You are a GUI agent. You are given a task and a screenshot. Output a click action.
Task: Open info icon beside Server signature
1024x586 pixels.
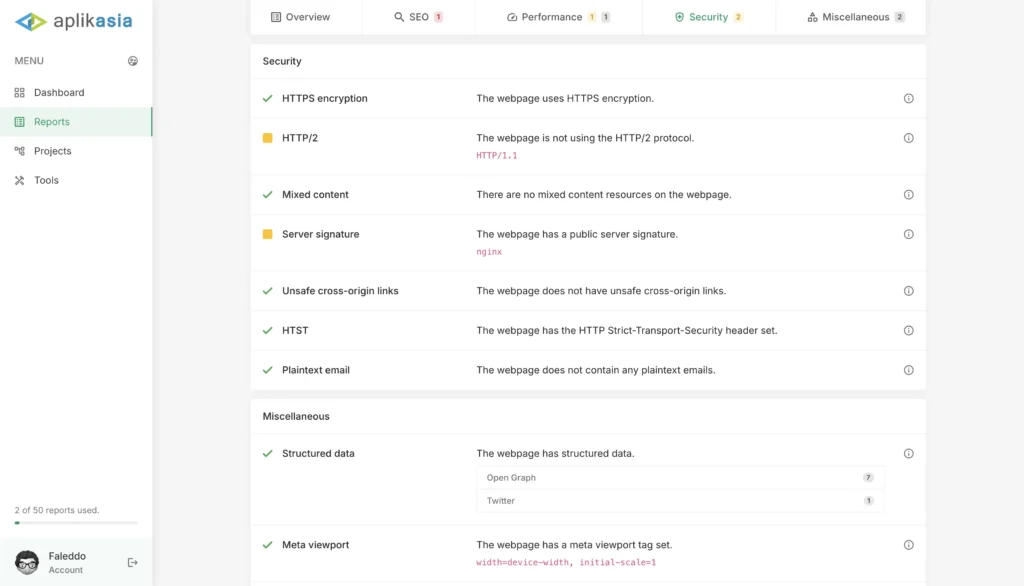pyautogui.click(x=908, y=234)
